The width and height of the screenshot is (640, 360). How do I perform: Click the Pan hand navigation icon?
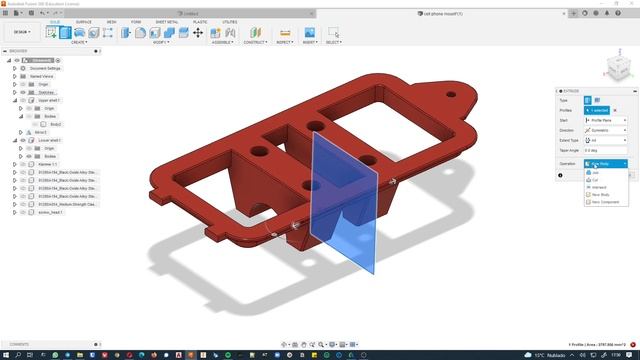[304, 344]
